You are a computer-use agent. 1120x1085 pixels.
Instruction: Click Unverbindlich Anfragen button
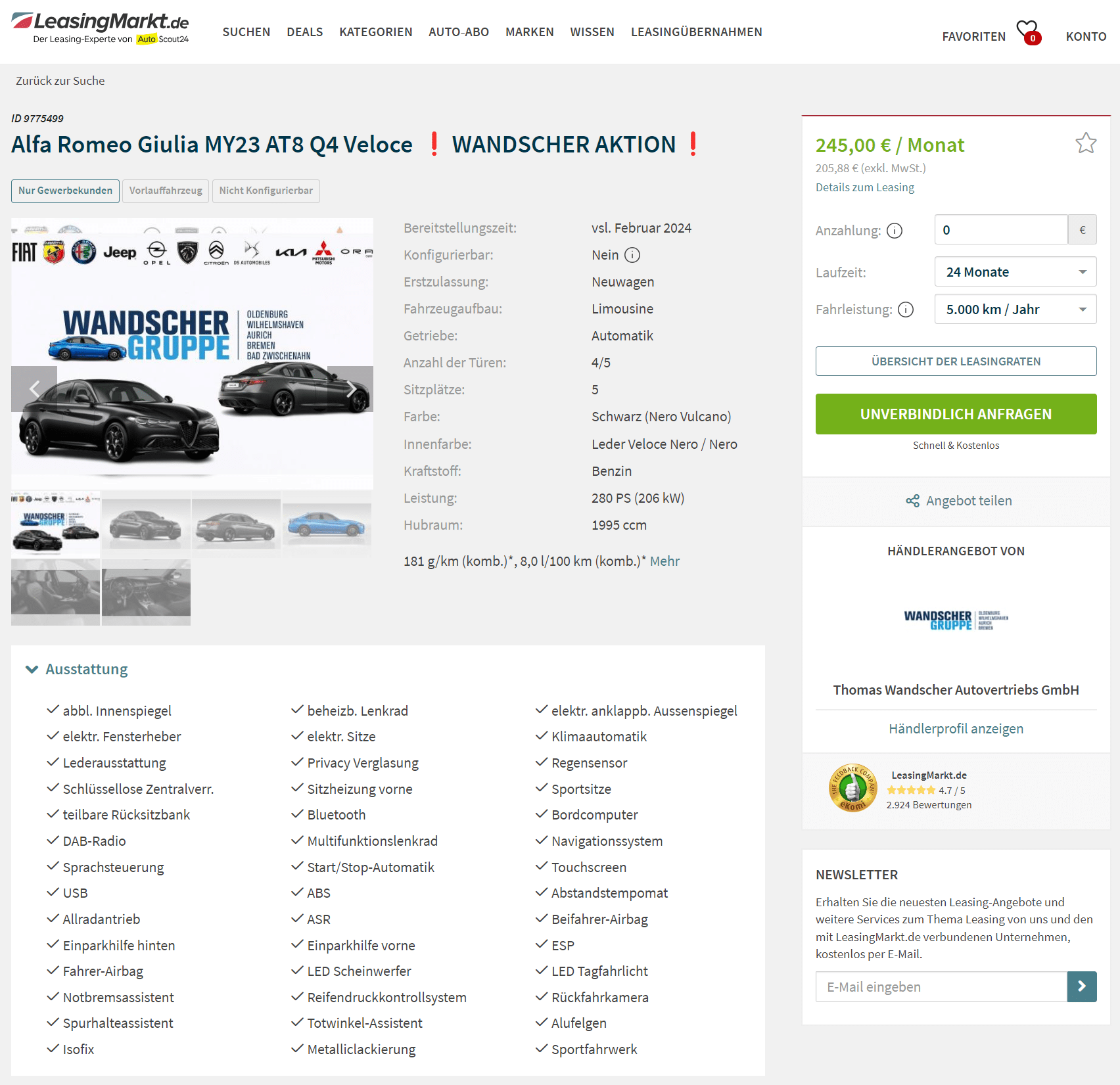tap(956, 414)
